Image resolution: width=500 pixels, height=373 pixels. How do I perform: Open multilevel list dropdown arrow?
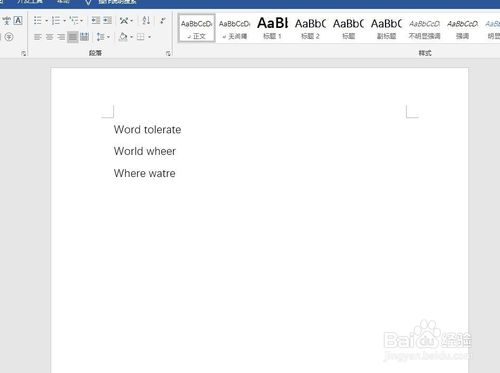(82, 21)
